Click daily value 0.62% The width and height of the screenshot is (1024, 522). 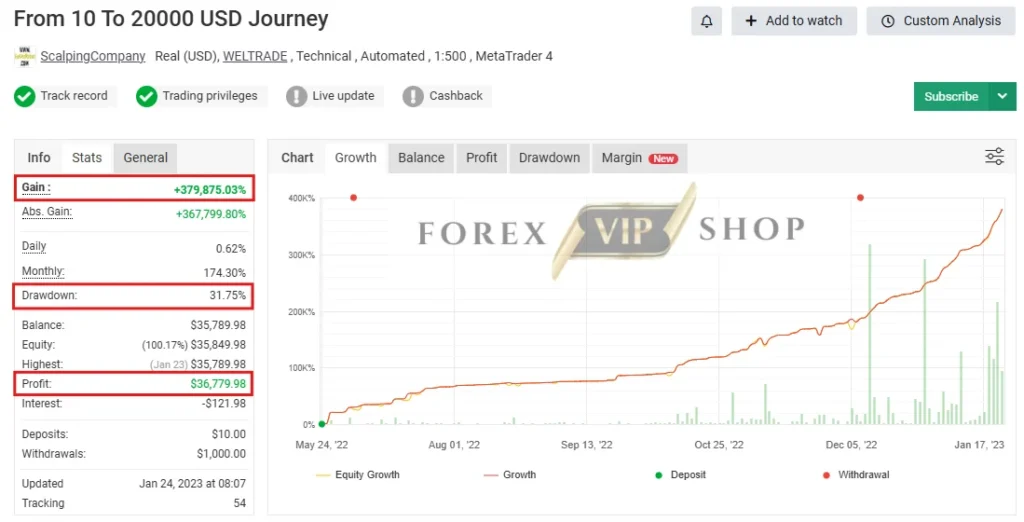click(231, 249)
